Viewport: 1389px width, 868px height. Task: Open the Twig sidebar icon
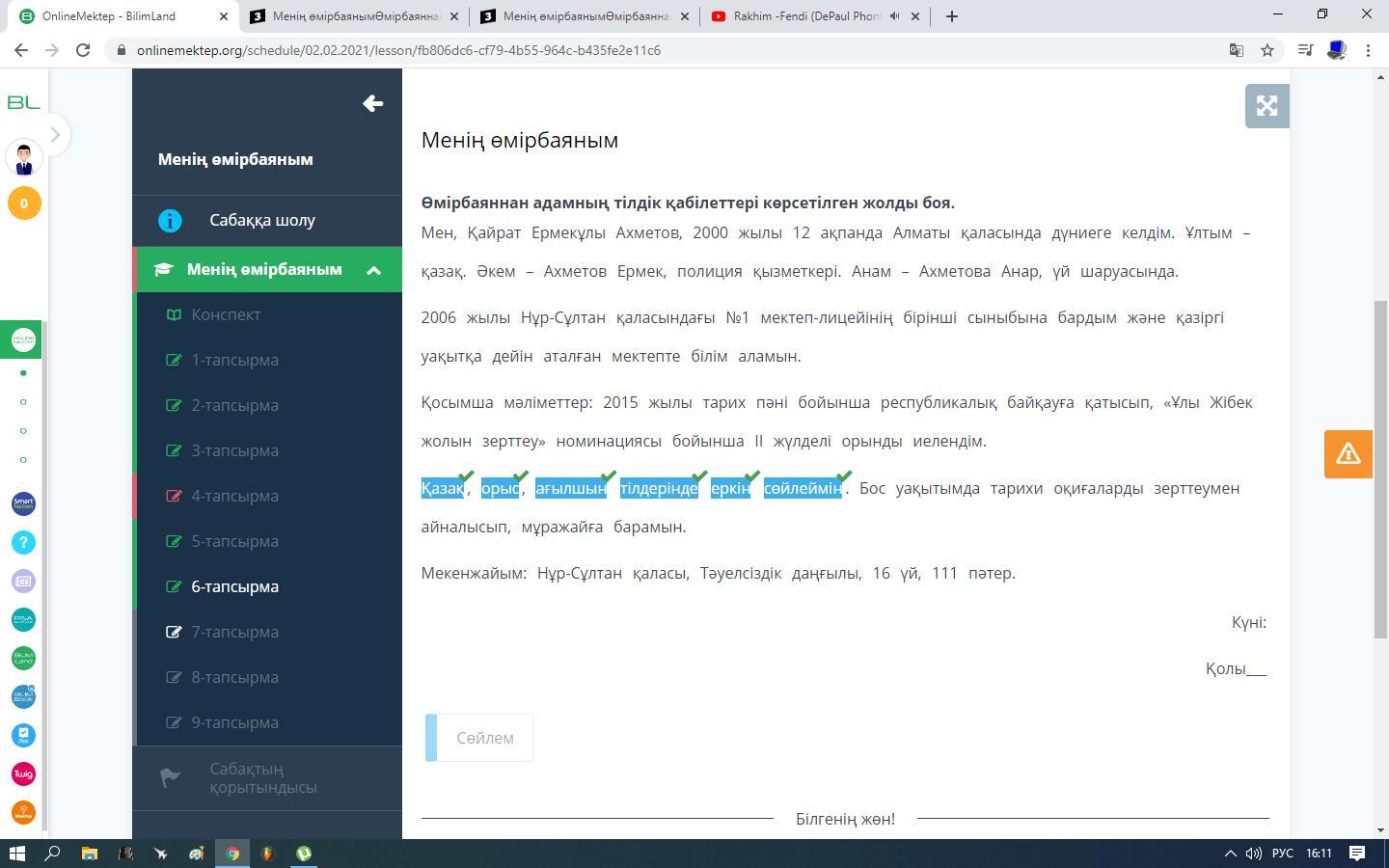pyautogui.click(x=23, y=773)
